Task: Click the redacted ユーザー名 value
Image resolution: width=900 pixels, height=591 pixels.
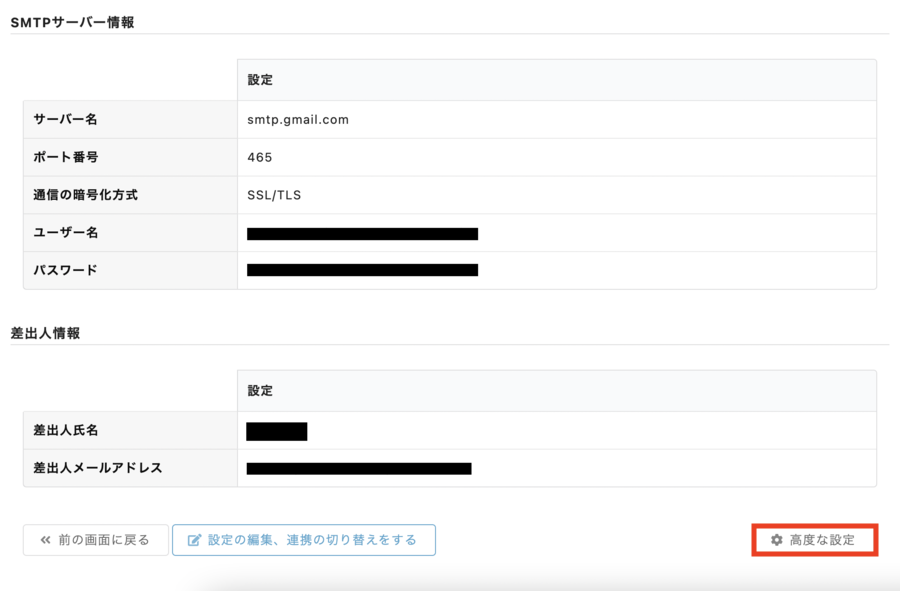Action: tap(362, 234)
